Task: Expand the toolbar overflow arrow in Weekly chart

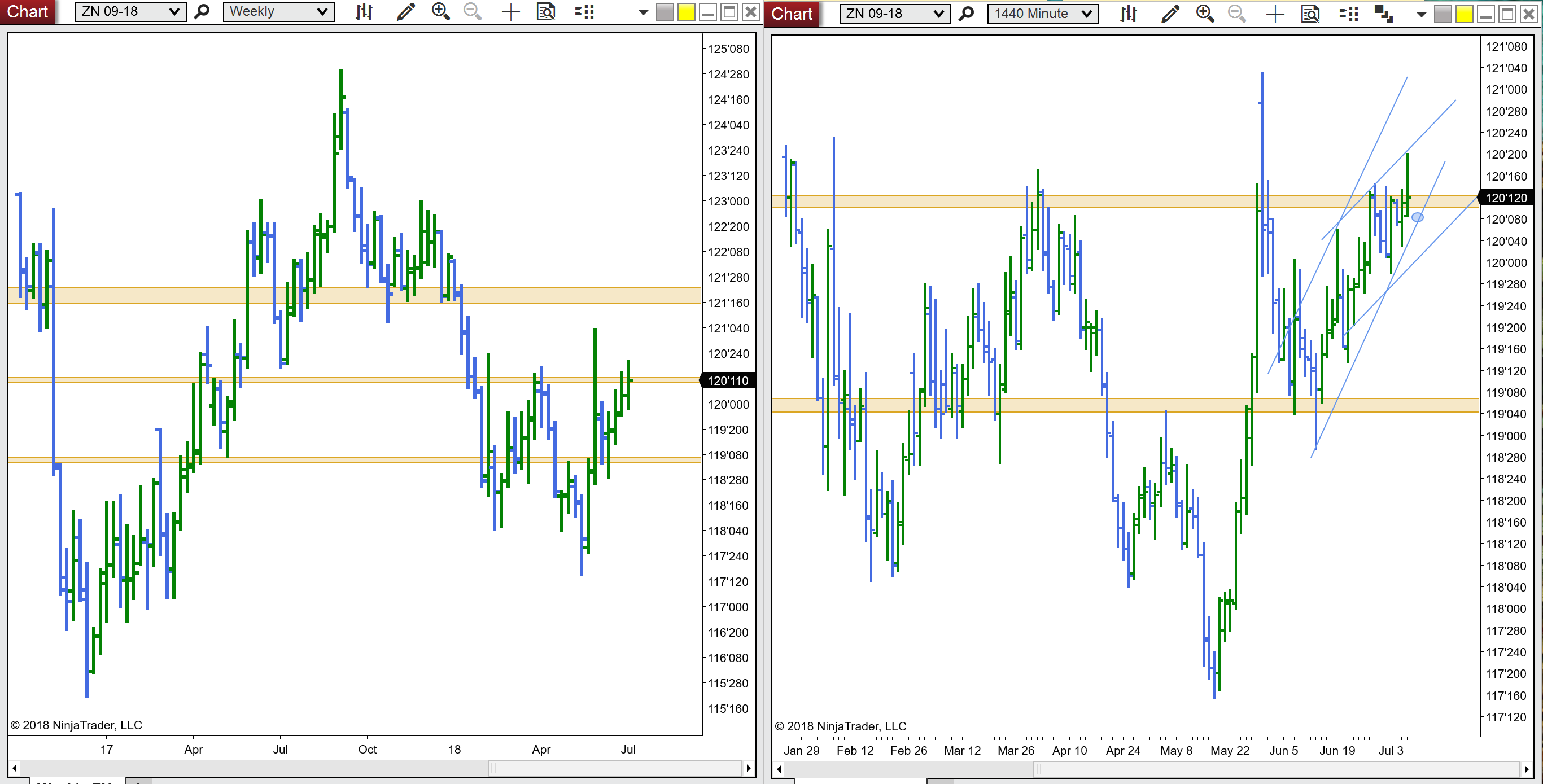Action: (643, 12)
